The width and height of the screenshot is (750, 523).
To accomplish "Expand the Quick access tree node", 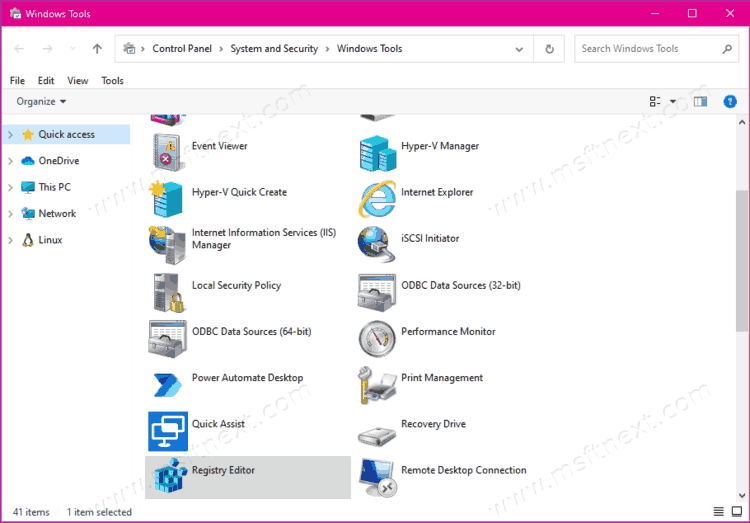I will (11, 135).
